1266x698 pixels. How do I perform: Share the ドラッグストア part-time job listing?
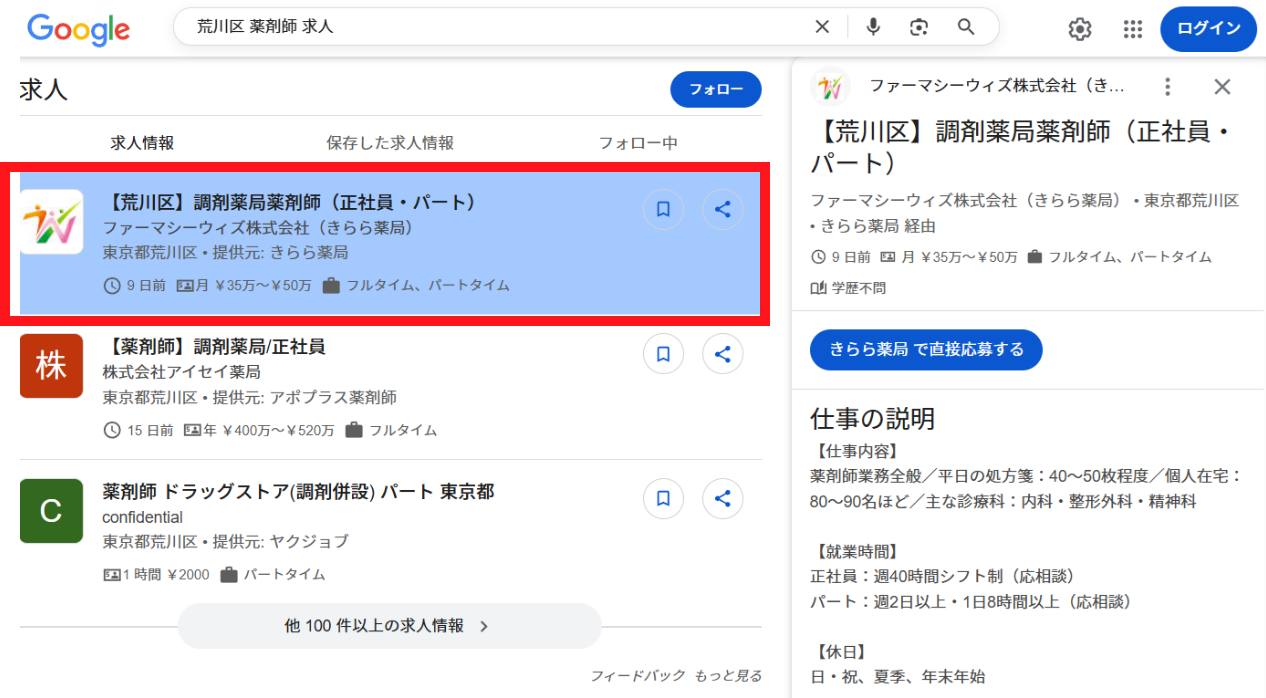(723, 498)
